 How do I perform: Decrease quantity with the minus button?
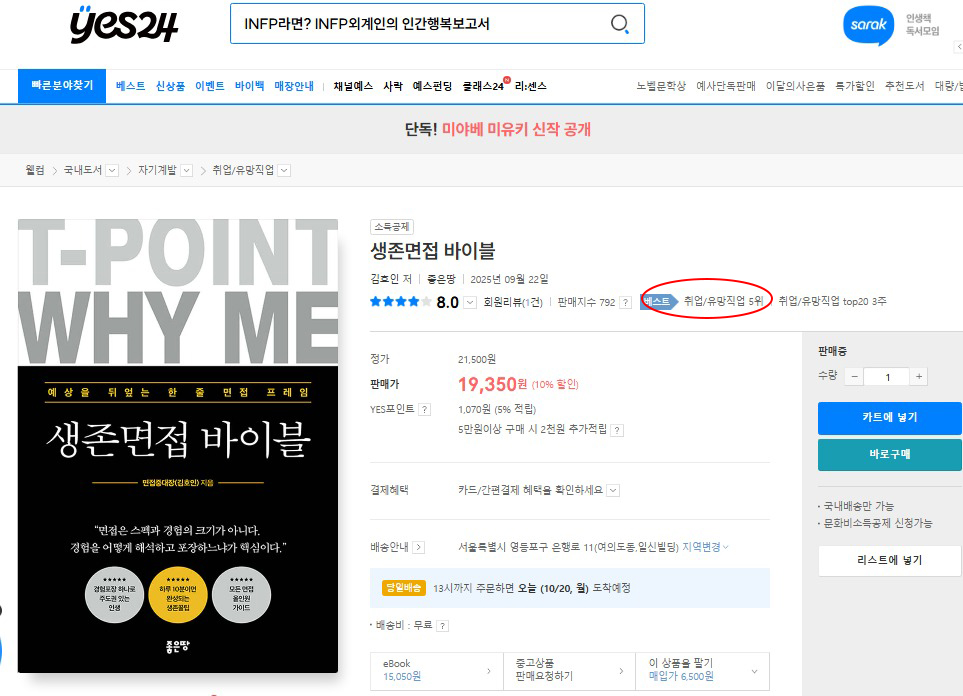pyautogui.click(x=853, y=377)
